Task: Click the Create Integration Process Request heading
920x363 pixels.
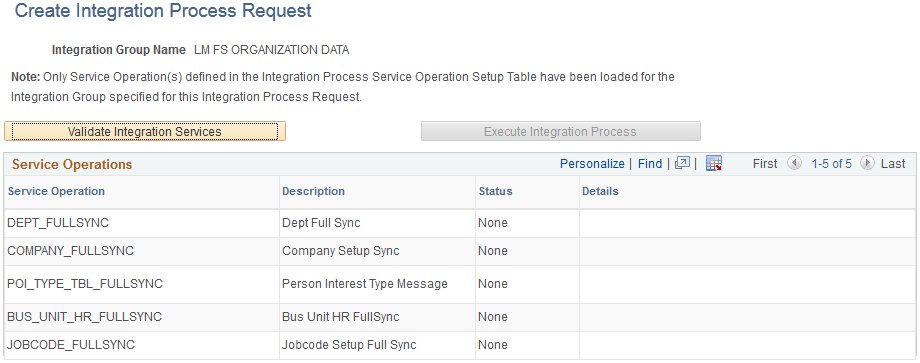Action: click(x=163, y=11)
